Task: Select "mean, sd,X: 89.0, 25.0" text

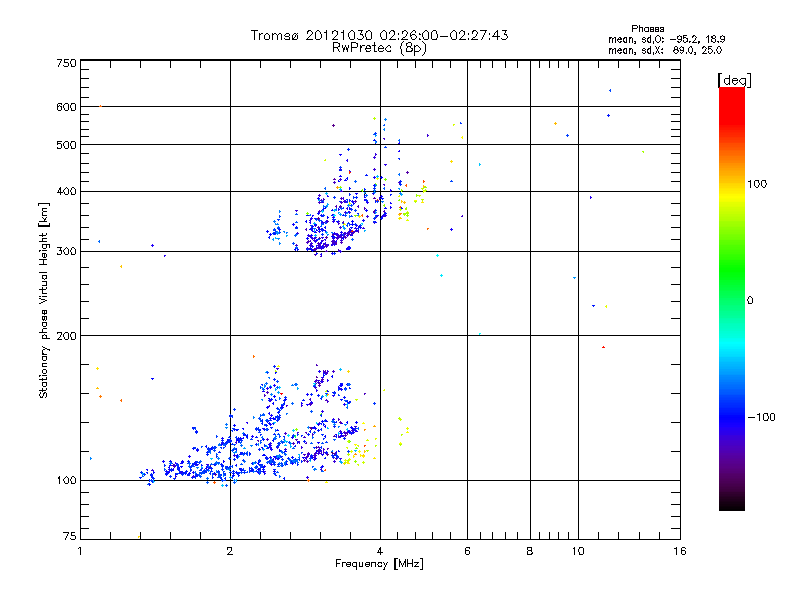Action: [x=665, y=50]
